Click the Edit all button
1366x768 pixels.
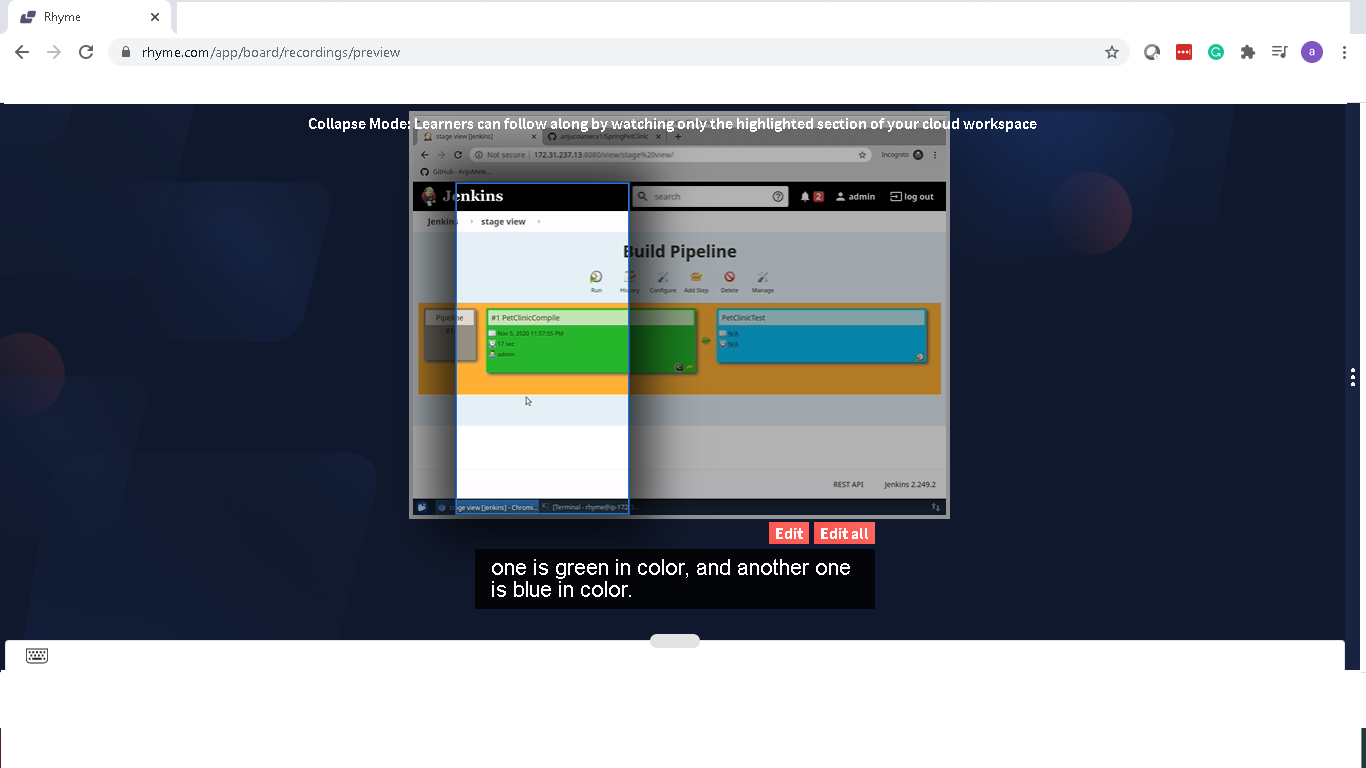[x=844, y=534]
